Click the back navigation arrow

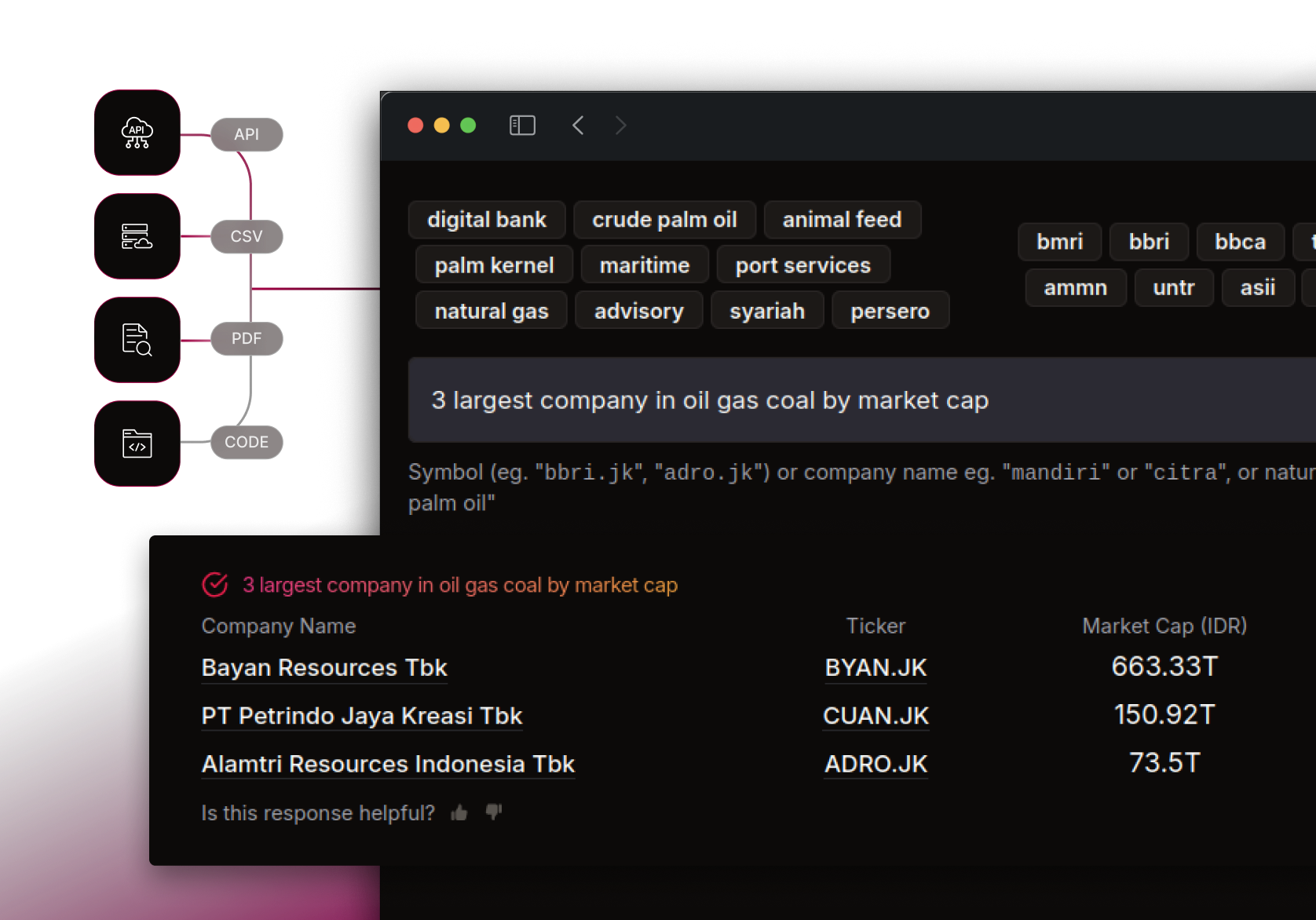579,125
